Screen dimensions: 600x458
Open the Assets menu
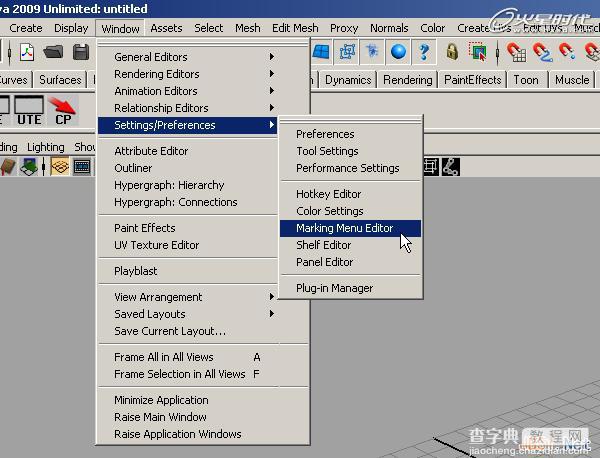point(166,28)
